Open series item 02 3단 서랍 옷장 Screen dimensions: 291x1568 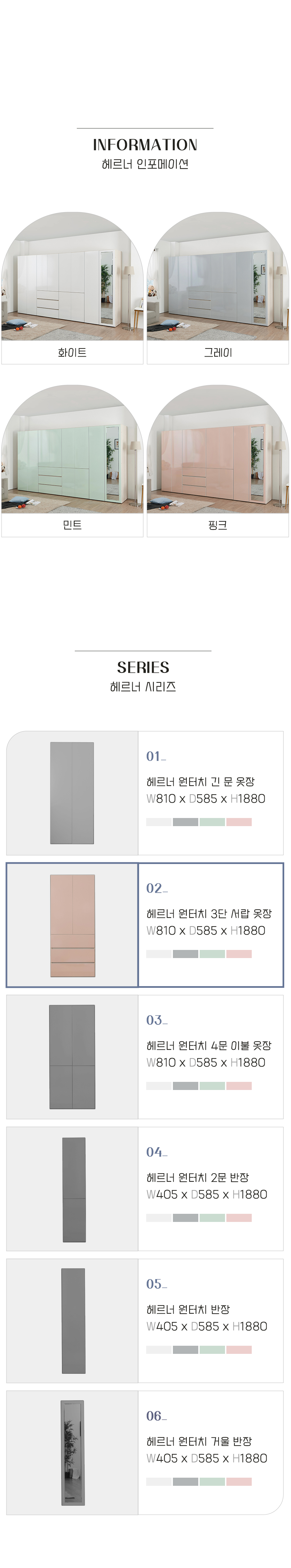tap(145, 925)
